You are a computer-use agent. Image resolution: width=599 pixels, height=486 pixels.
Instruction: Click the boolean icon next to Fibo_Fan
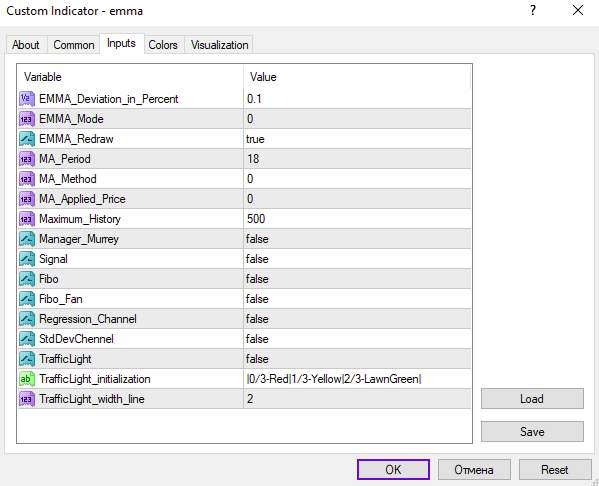(27, 299)
